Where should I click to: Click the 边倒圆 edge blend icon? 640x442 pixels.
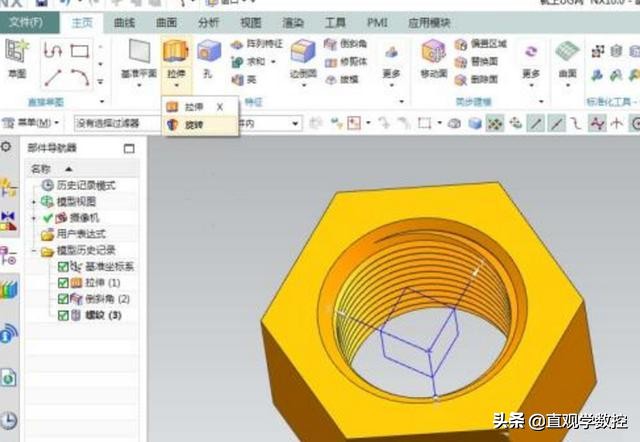coord(303,53)
